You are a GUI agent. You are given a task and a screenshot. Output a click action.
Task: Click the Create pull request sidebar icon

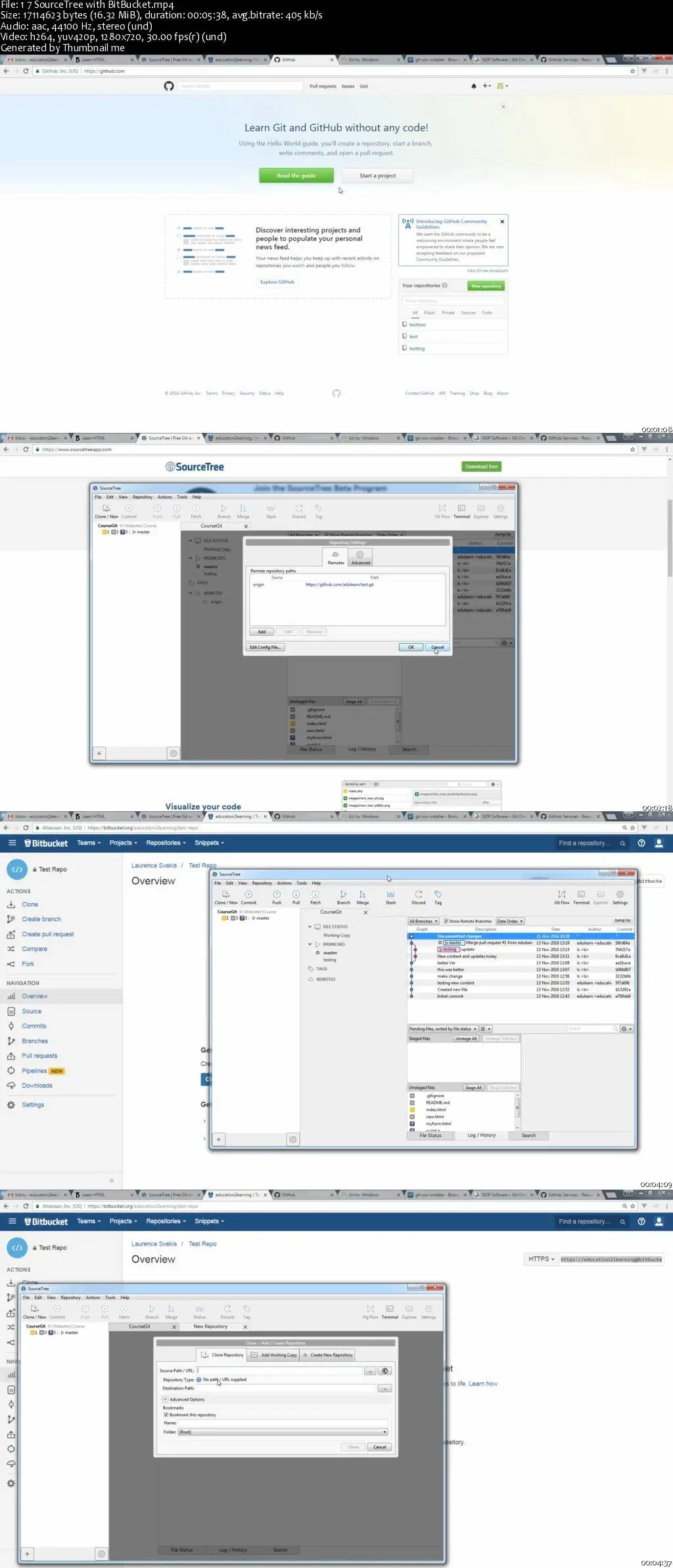[x=11, y=934]
